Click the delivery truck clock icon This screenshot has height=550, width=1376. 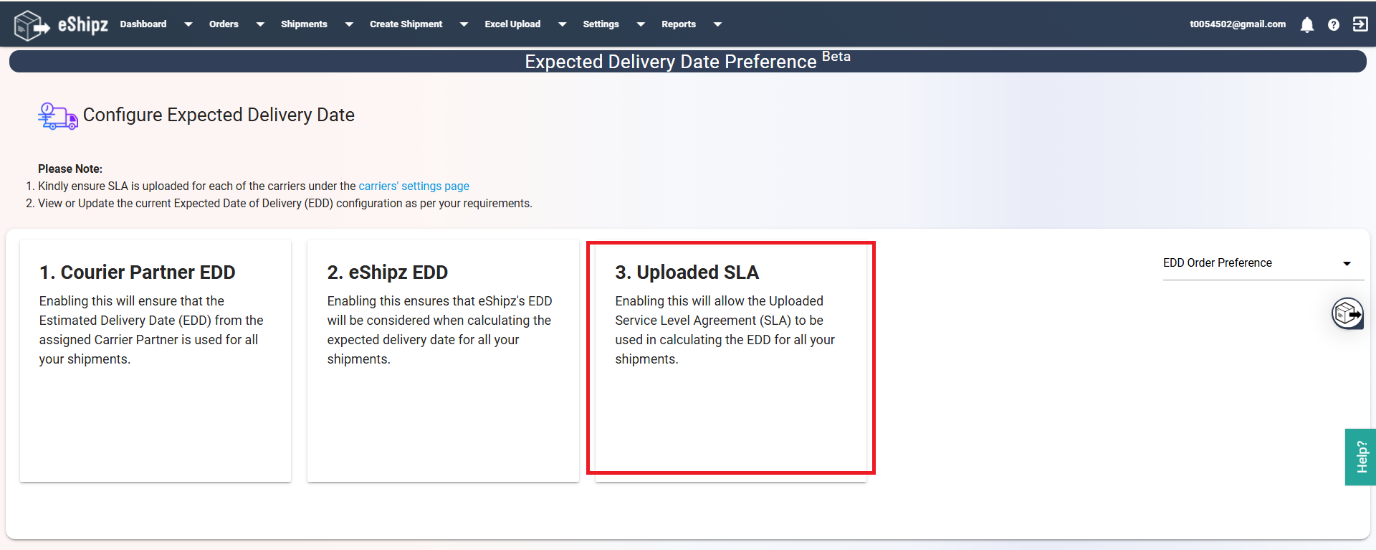pos(57,116)
